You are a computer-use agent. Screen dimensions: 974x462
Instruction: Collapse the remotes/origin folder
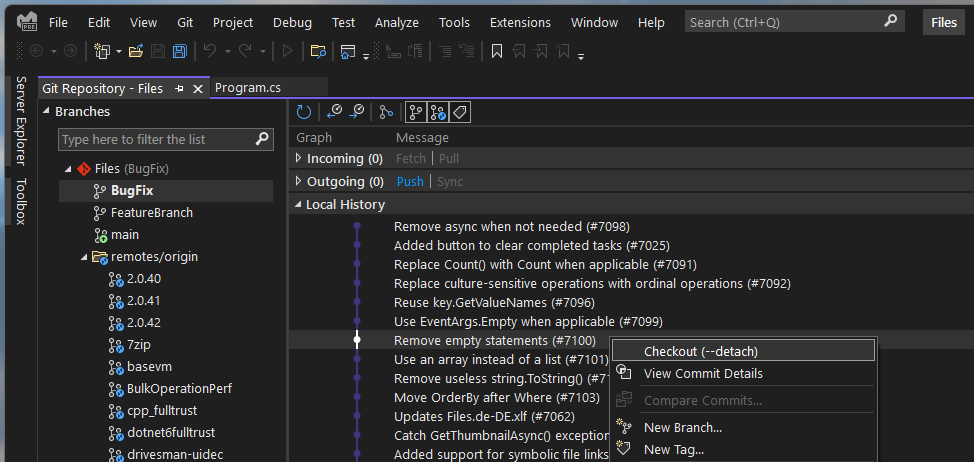coord(84,257)
